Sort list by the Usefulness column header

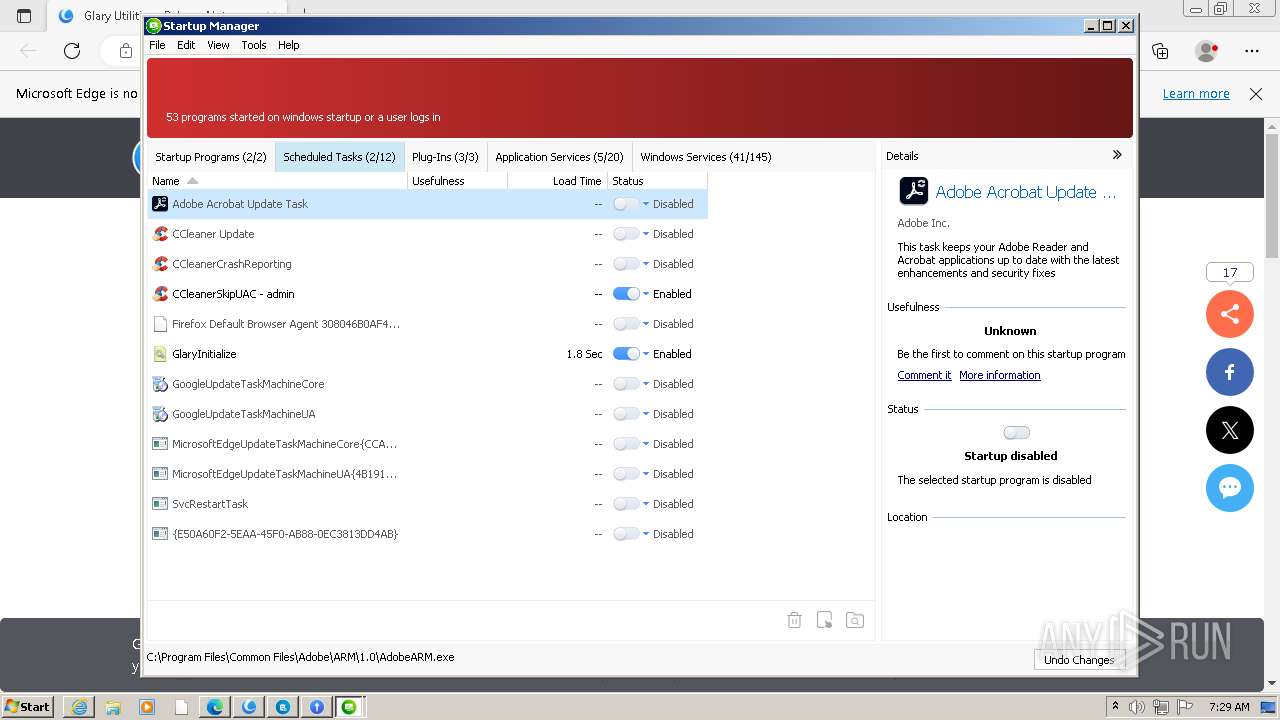pos(457,181)
